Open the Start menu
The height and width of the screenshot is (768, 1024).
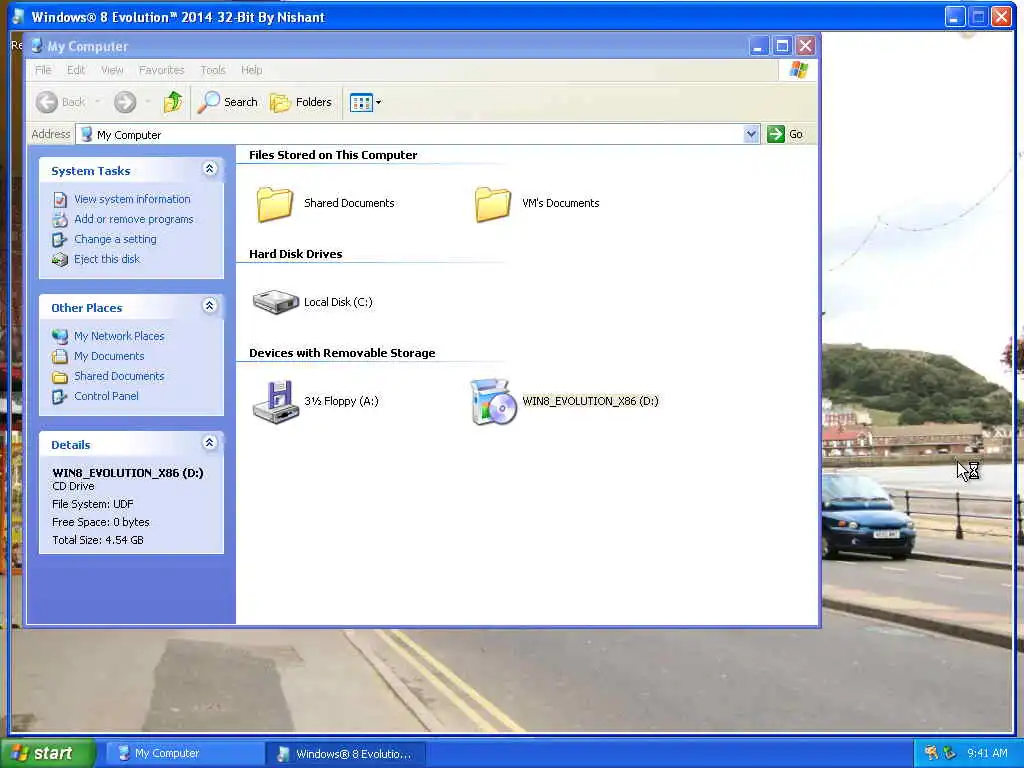[x=47, y=753]
